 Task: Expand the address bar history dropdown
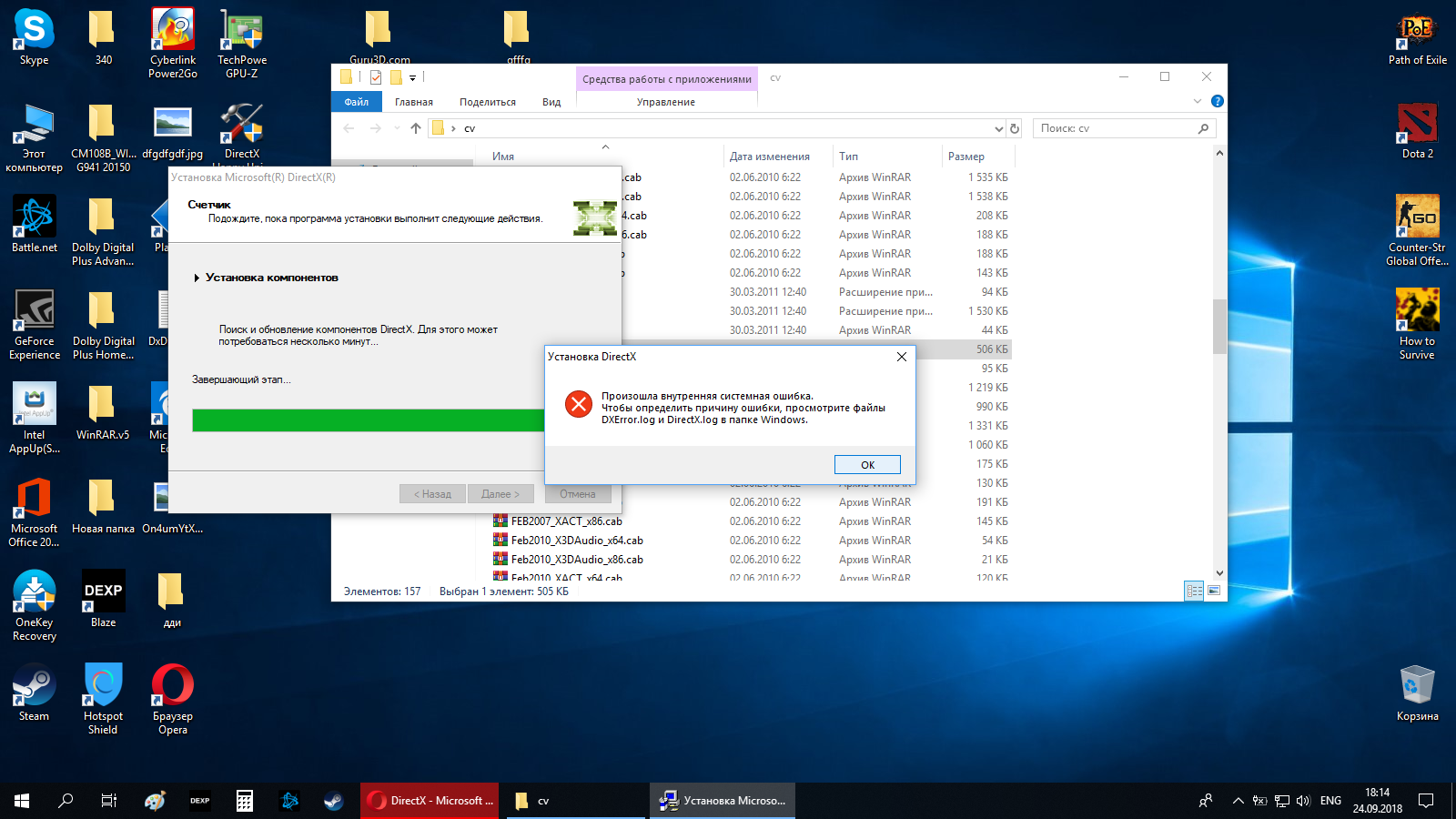click(998, 128)
